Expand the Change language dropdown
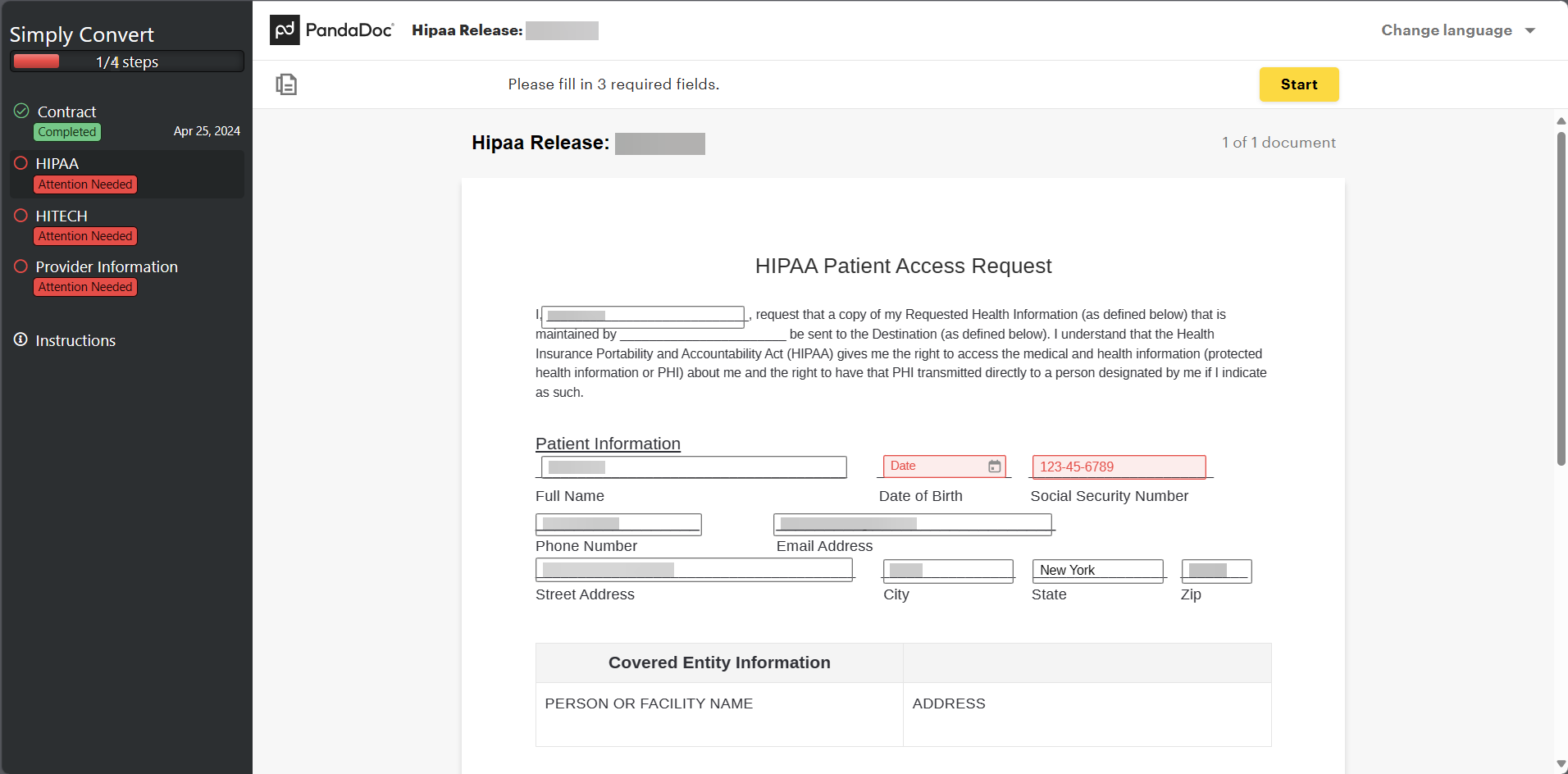Image resolution: width=1568 pixels, height=774 pixels. click(x=1447, y=30)
